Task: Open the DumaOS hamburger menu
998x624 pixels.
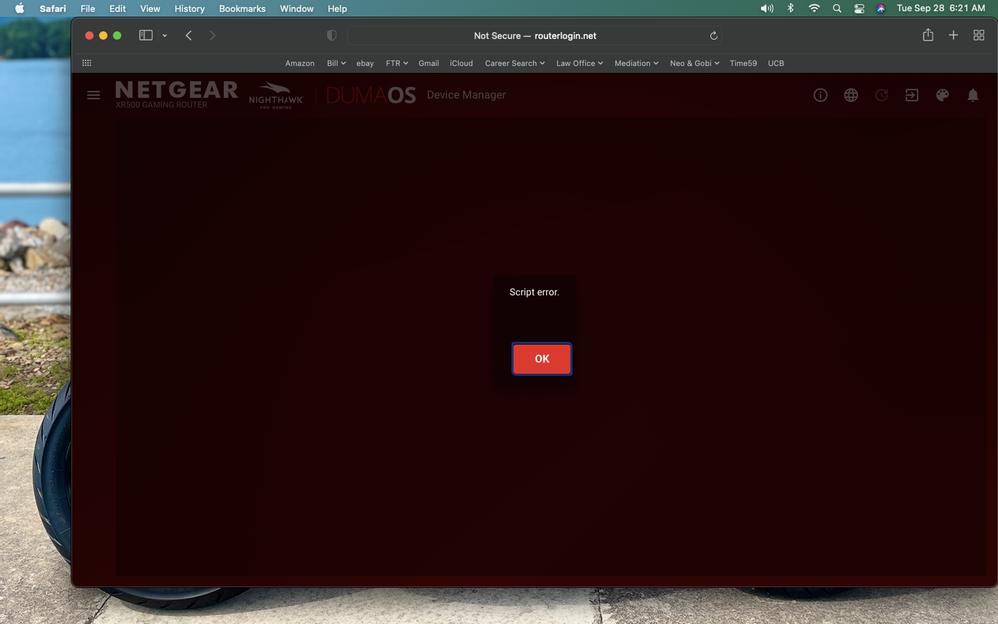Action: (x=93, y=95)
